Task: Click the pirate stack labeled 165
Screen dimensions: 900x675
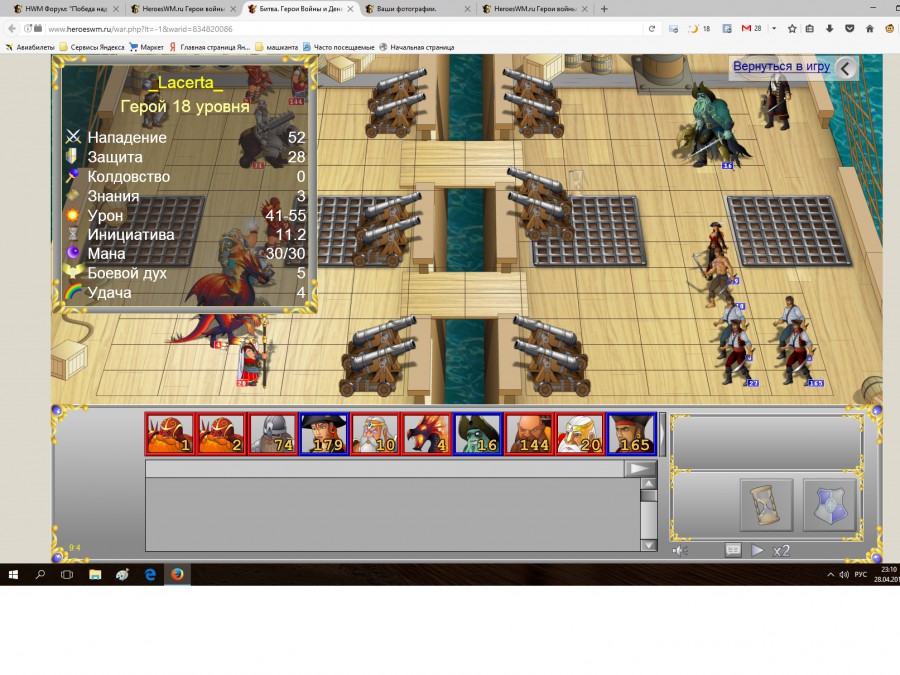Action: click(x=799, y=353)
